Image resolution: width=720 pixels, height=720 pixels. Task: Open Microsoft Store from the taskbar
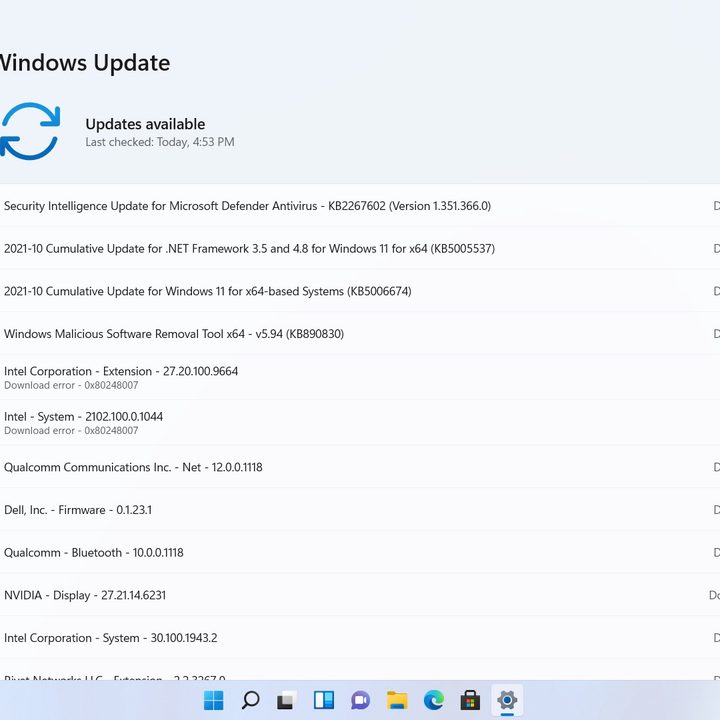(x=470, y=700)
